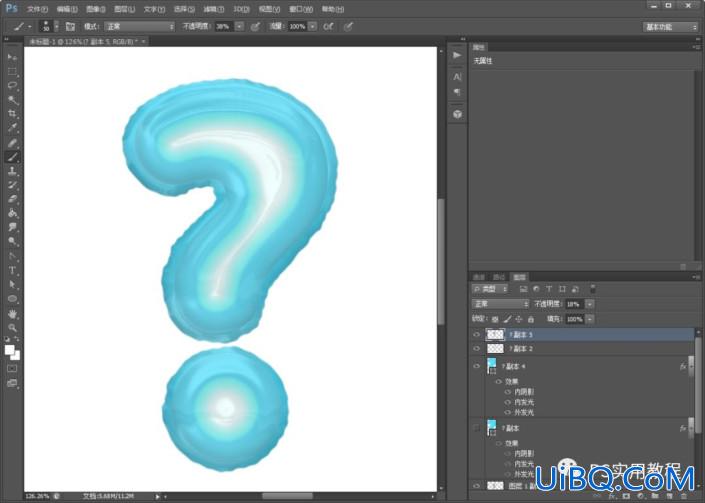Image resolution: width=705 pixels, height=503 pixels.
Task: Open the brush mode 正常 dropdown
Action: tap(139, 27)
